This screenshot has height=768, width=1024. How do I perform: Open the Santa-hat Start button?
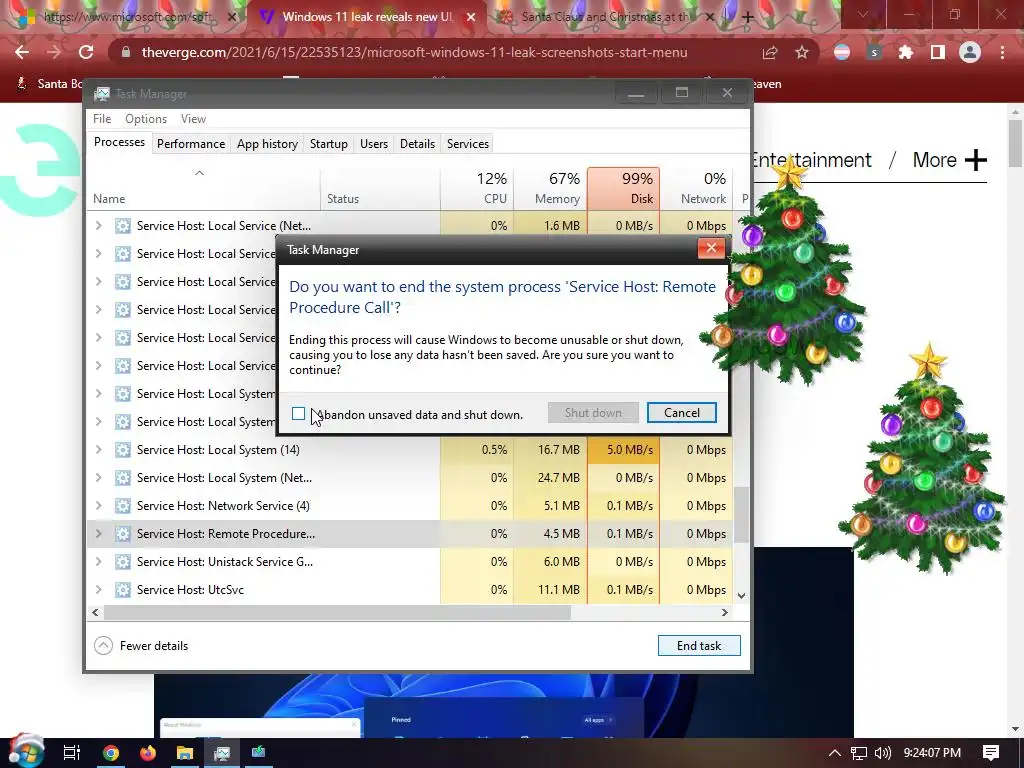[x=26, y=751]
